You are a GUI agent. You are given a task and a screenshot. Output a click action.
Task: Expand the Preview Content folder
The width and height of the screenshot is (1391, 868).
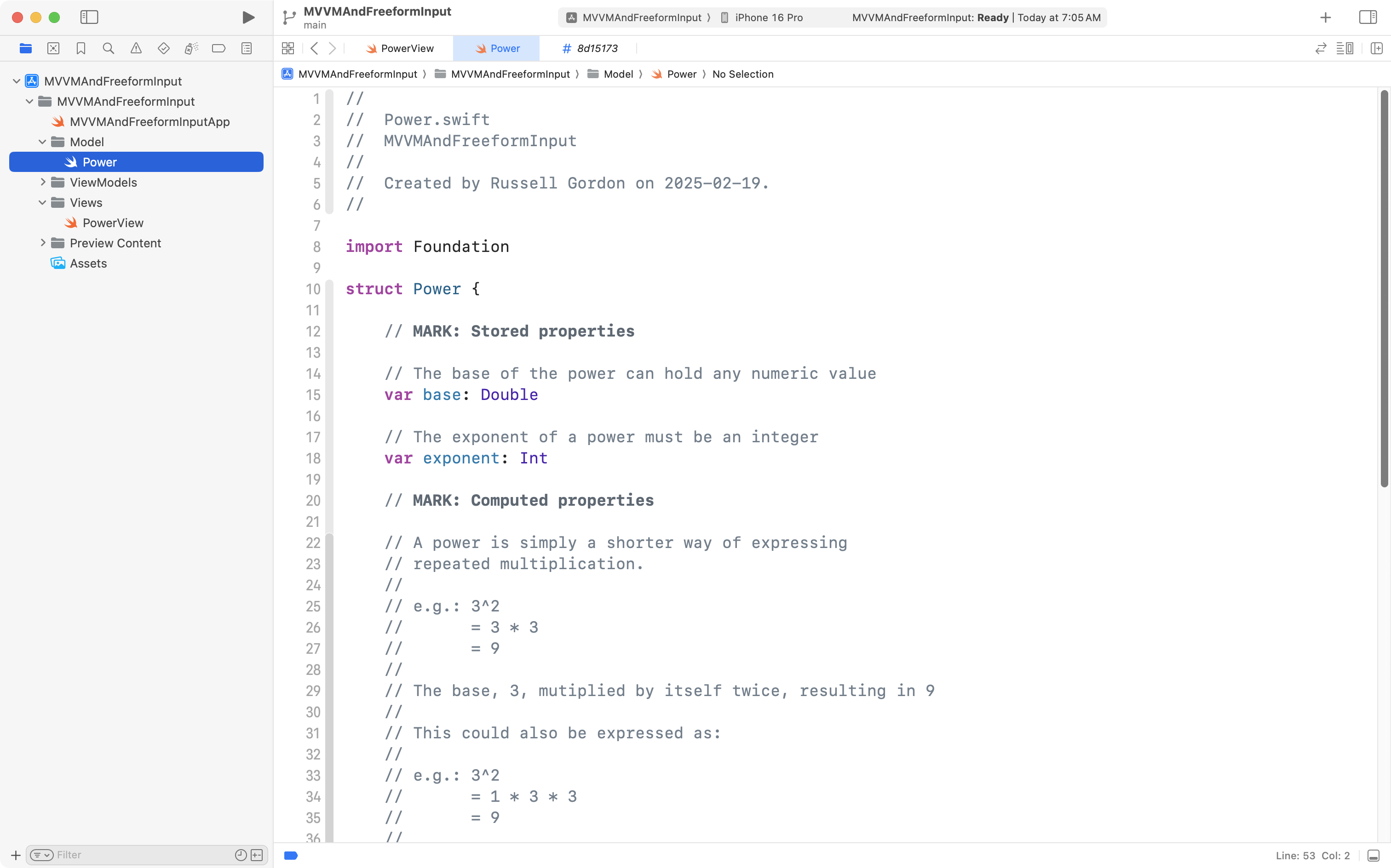pos(42,243)
